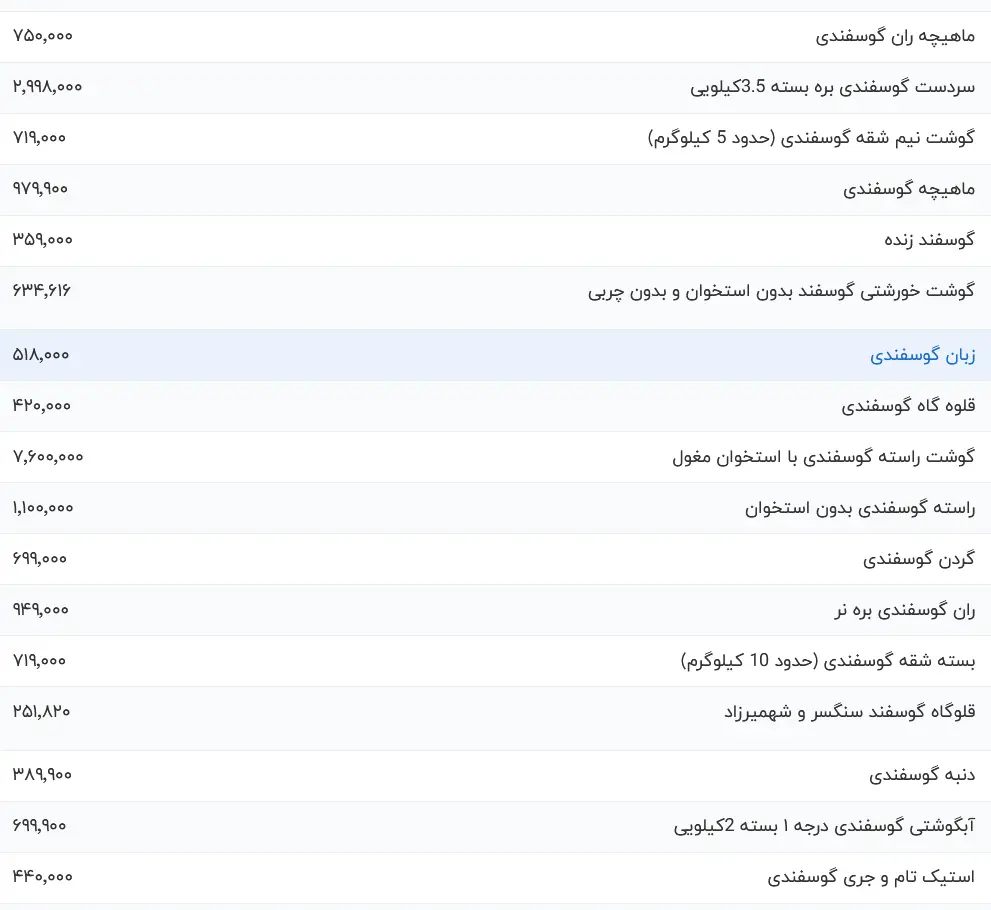The height and width of the screenshot is (910, 991).
Task: Click price ۴۴۰,۰۰۰
Action: pyautogui.click(x=42, y=877)
